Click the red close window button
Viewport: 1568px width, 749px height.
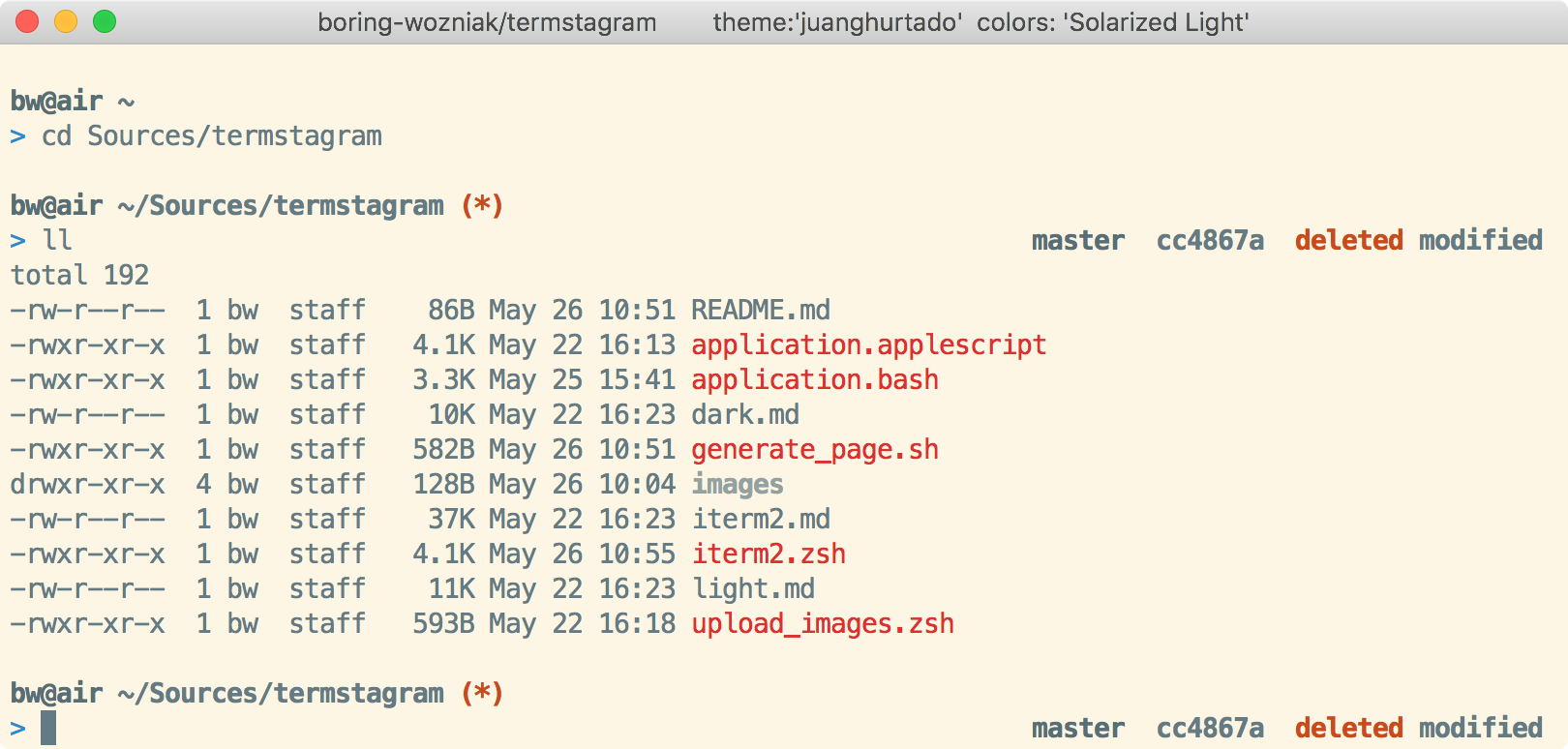(27, 21)
